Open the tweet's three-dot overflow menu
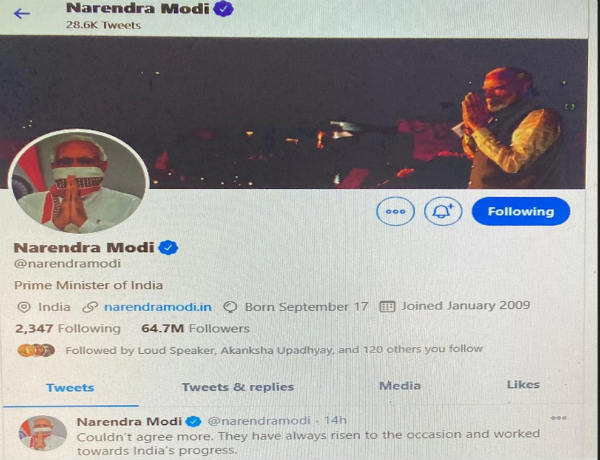600x460 pixels. (558, 418)
